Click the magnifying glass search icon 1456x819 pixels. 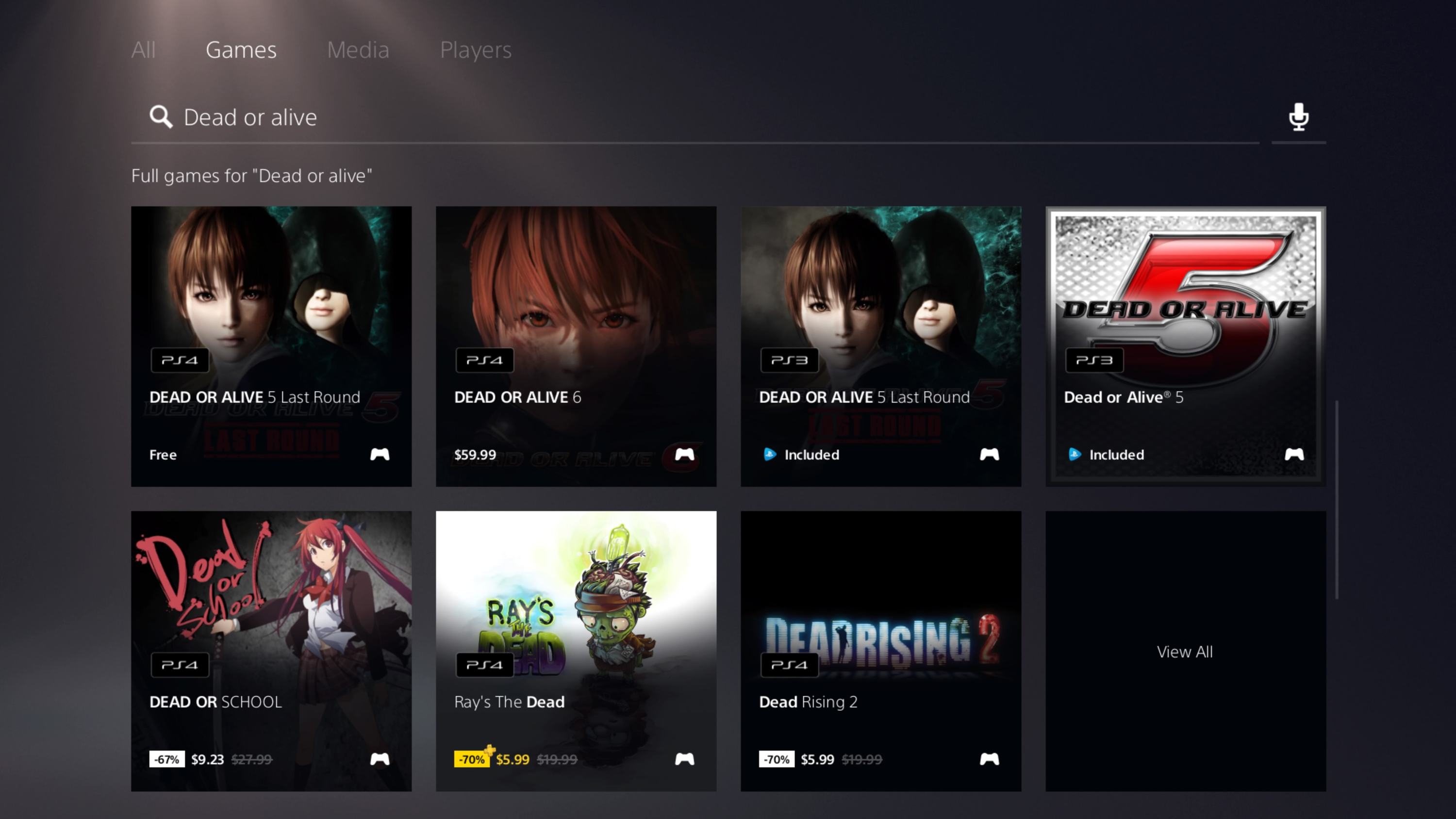pos(161,117)
